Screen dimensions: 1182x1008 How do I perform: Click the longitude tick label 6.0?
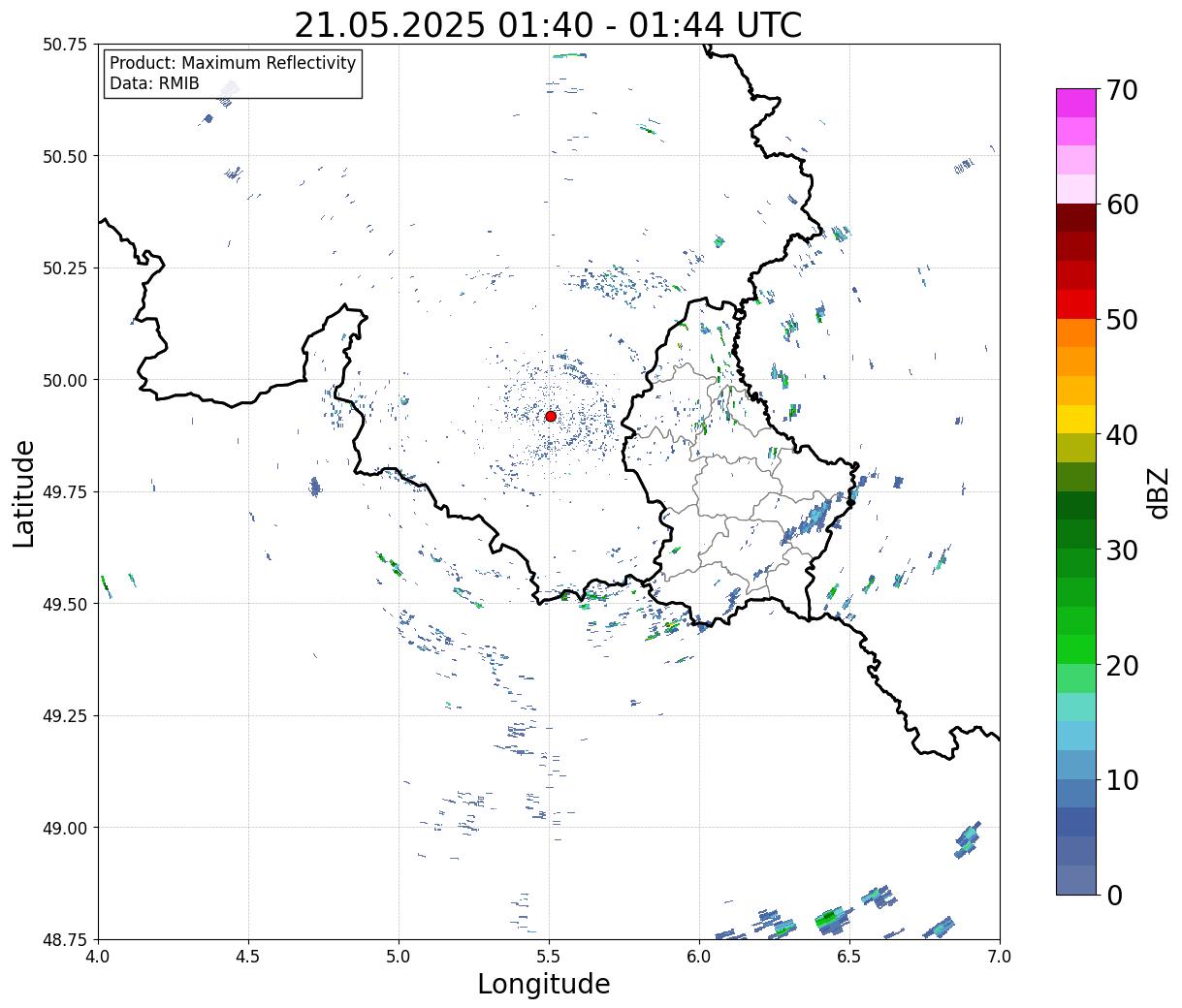[x=699, y=957]
